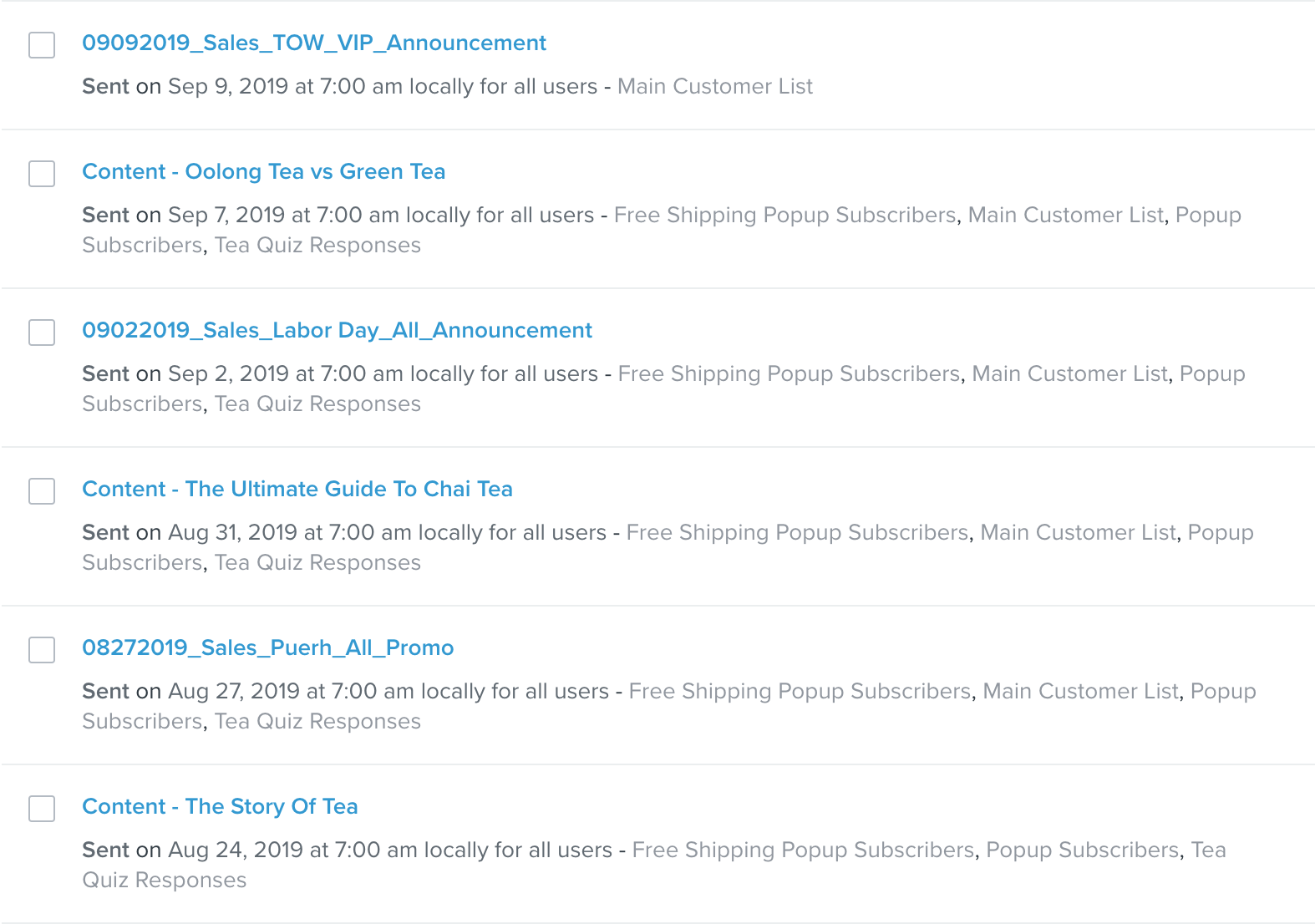Open Main Customer List for Labor Day campaign
Image resolution: width=1315 pixels, height=924 pixels.
(1069, 374)
